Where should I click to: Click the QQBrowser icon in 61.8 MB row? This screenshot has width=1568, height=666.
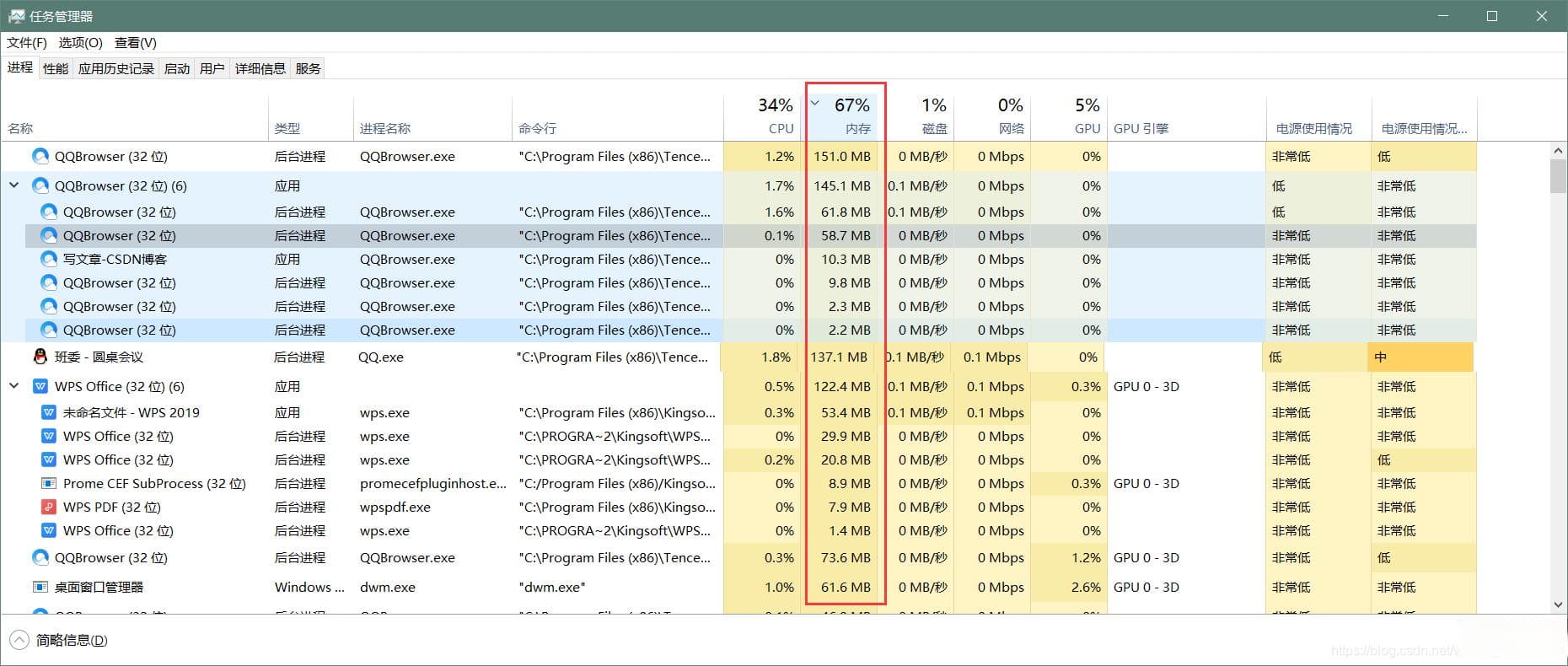point(49,212)
